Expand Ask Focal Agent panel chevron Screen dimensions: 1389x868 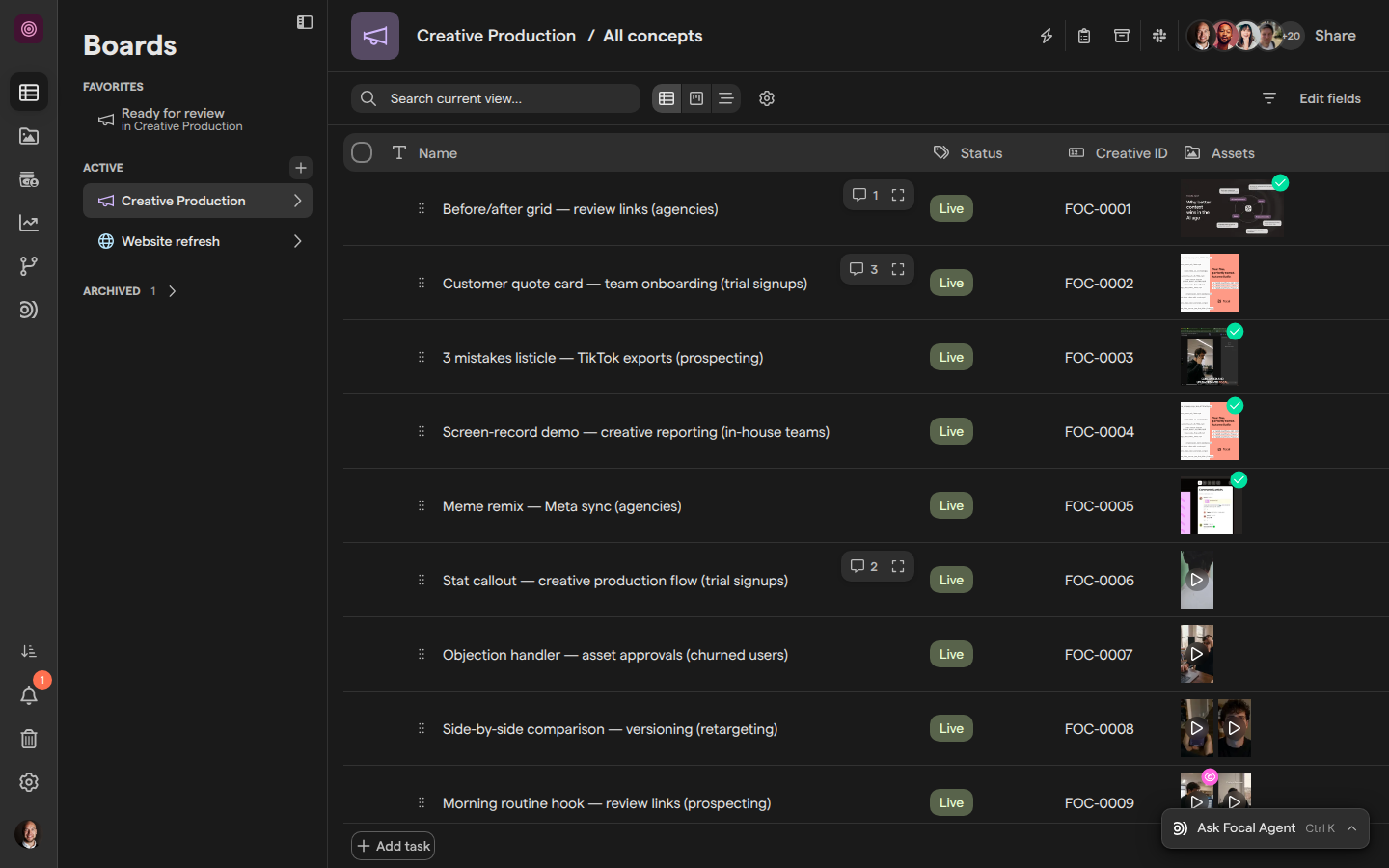1352,828
